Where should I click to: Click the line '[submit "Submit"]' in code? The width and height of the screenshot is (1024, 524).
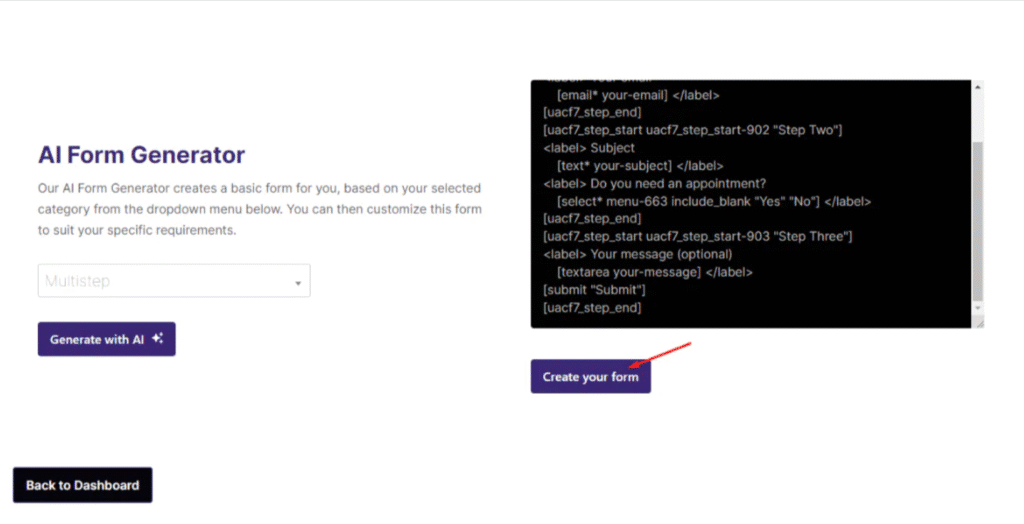tap(594, 289)
